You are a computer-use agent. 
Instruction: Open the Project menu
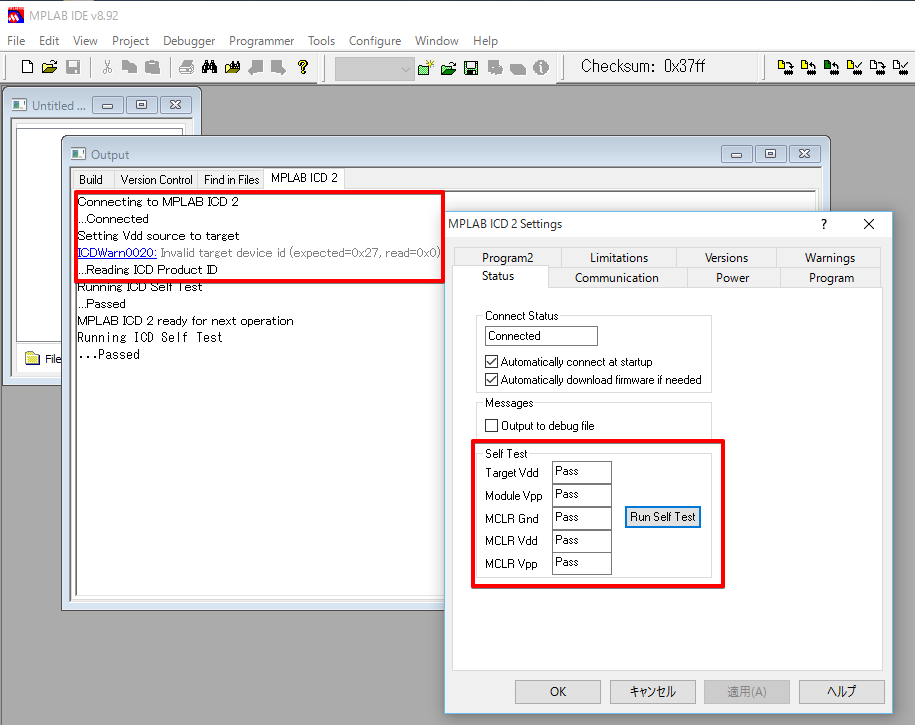(130, 41)
